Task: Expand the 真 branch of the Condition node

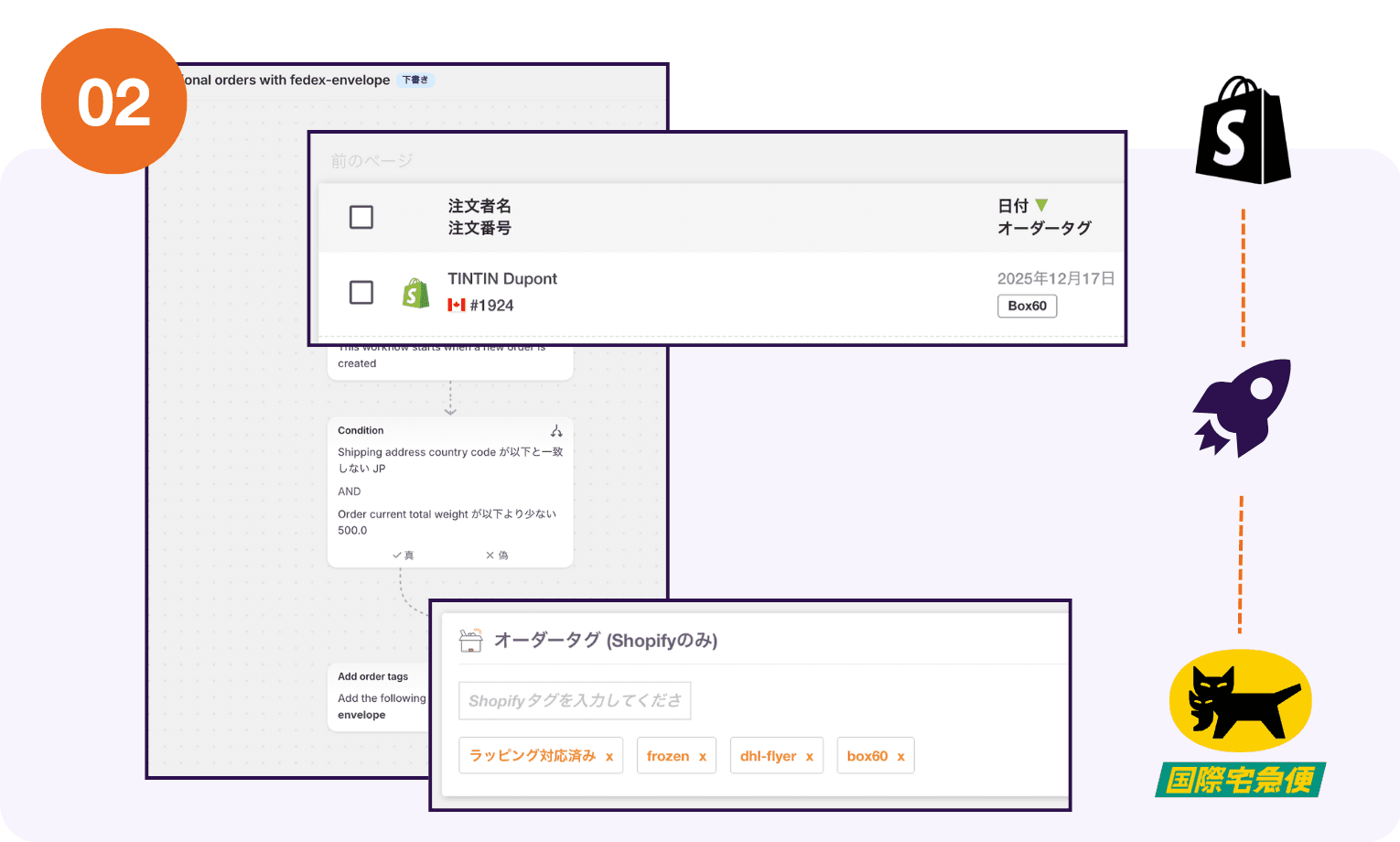Action: click(x=403, y=554)
